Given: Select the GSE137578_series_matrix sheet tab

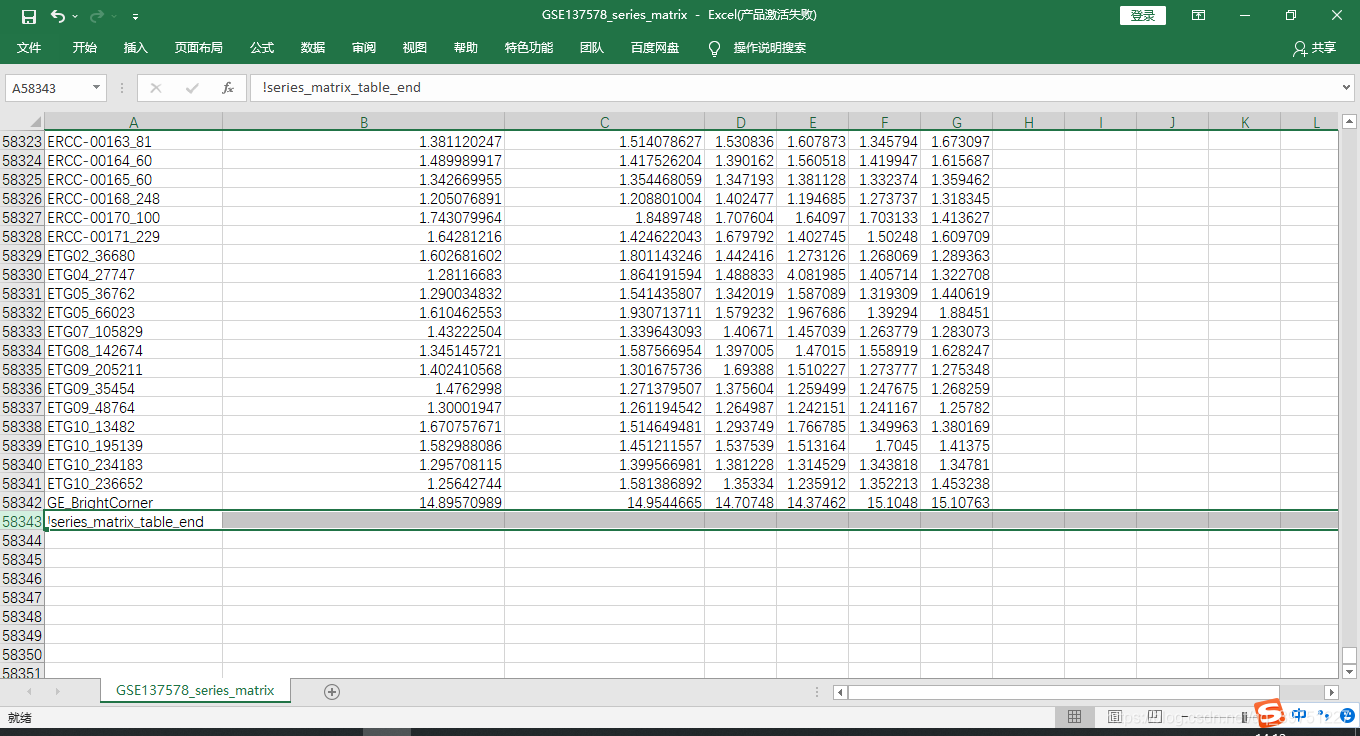Looking at the screenshot, I should point(195,690).
